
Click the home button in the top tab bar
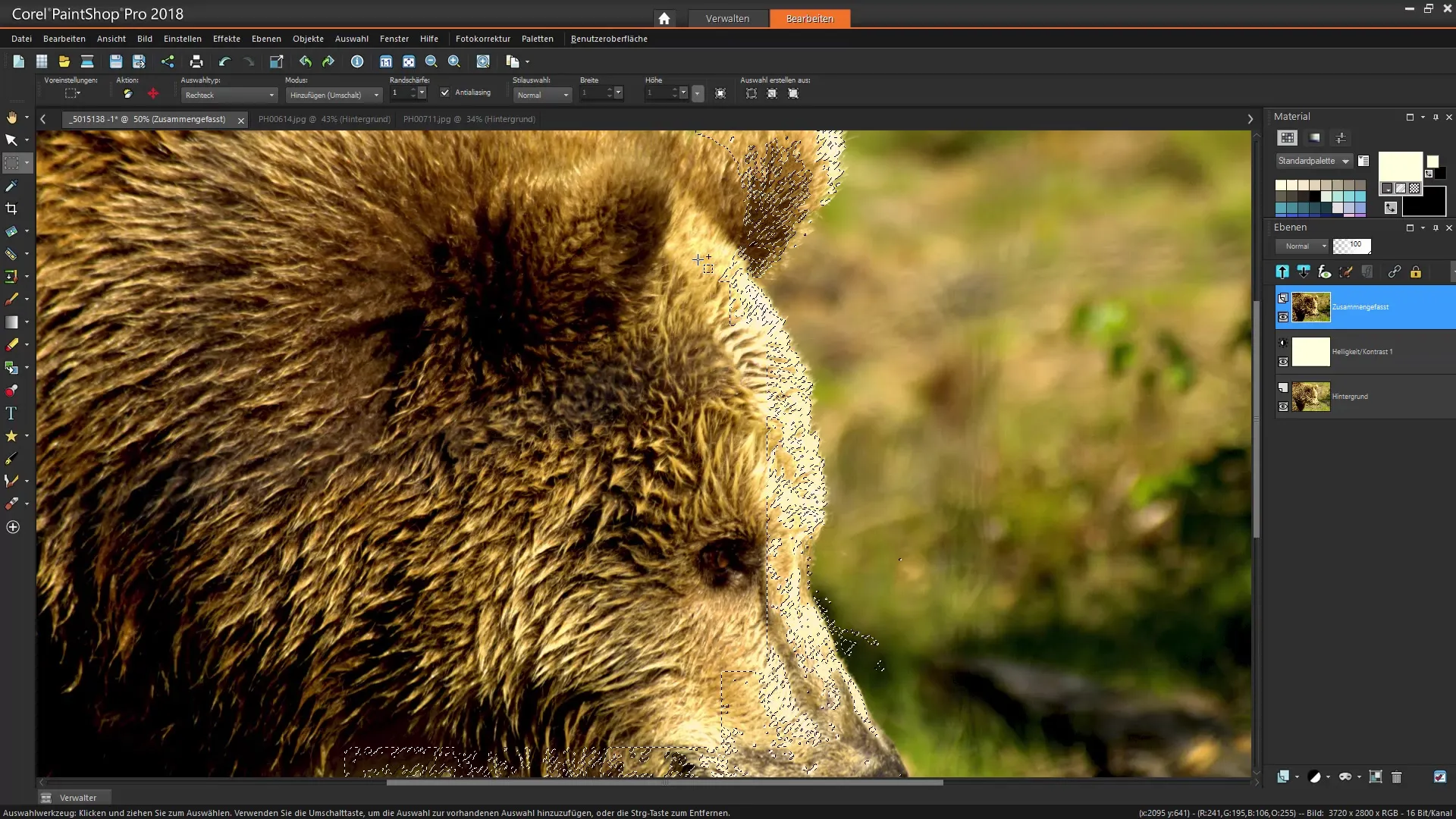(664, 18)
